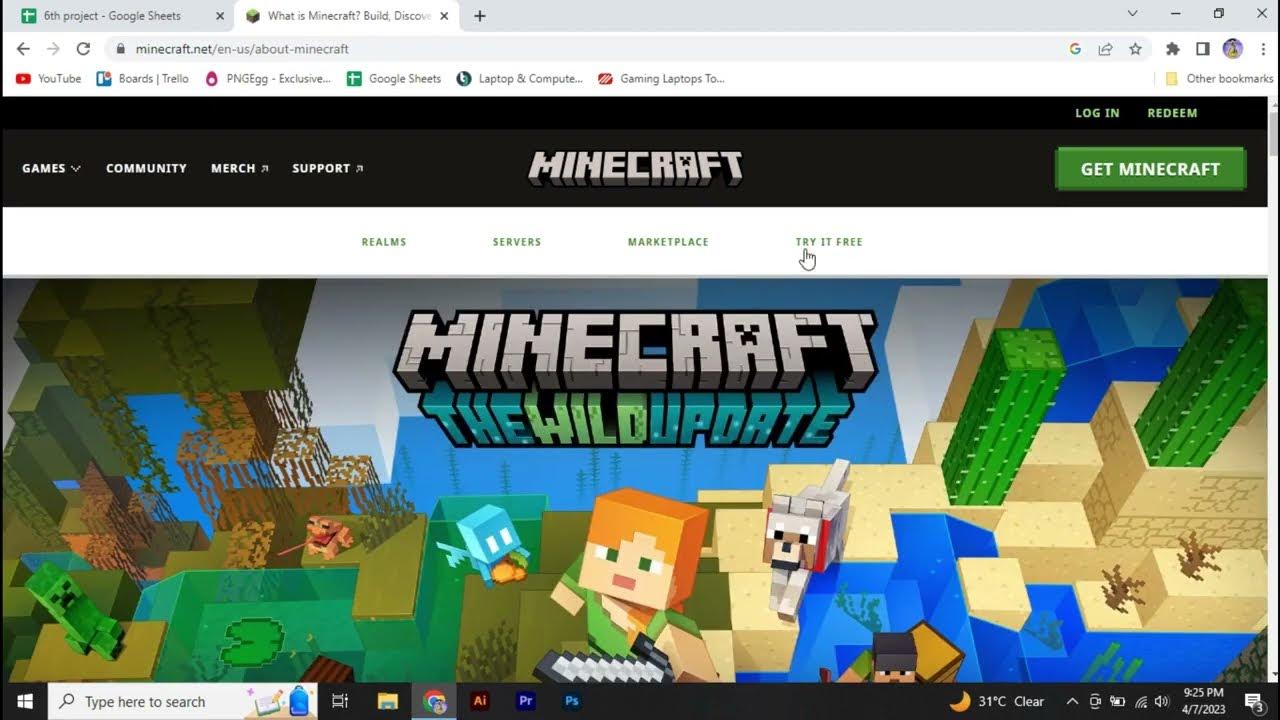Open the YouTube bookmark
The image size is (1280, 720).
(48, 78)
